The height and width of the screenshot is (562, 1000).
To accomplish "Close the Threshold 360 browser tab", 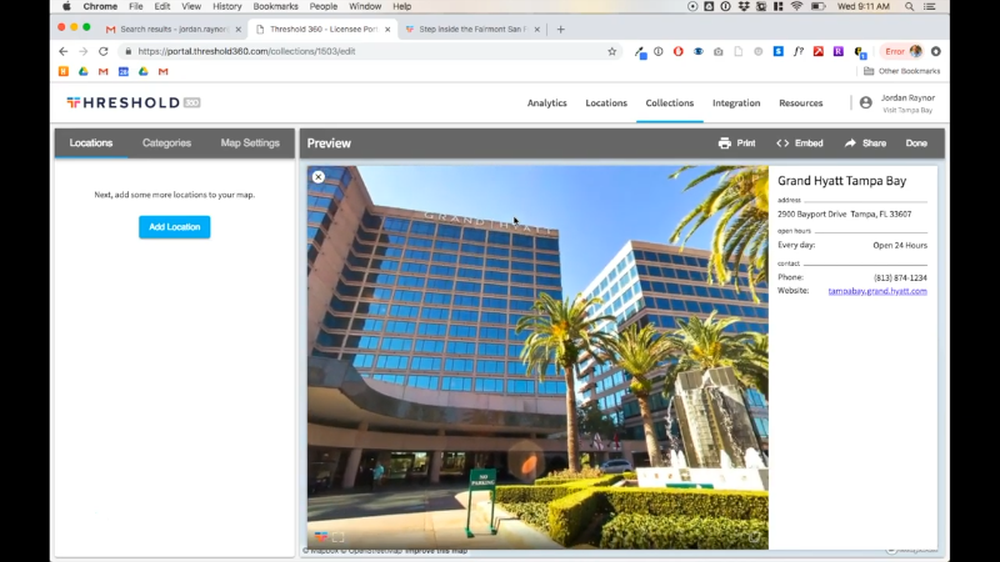I will coord(387,29).
